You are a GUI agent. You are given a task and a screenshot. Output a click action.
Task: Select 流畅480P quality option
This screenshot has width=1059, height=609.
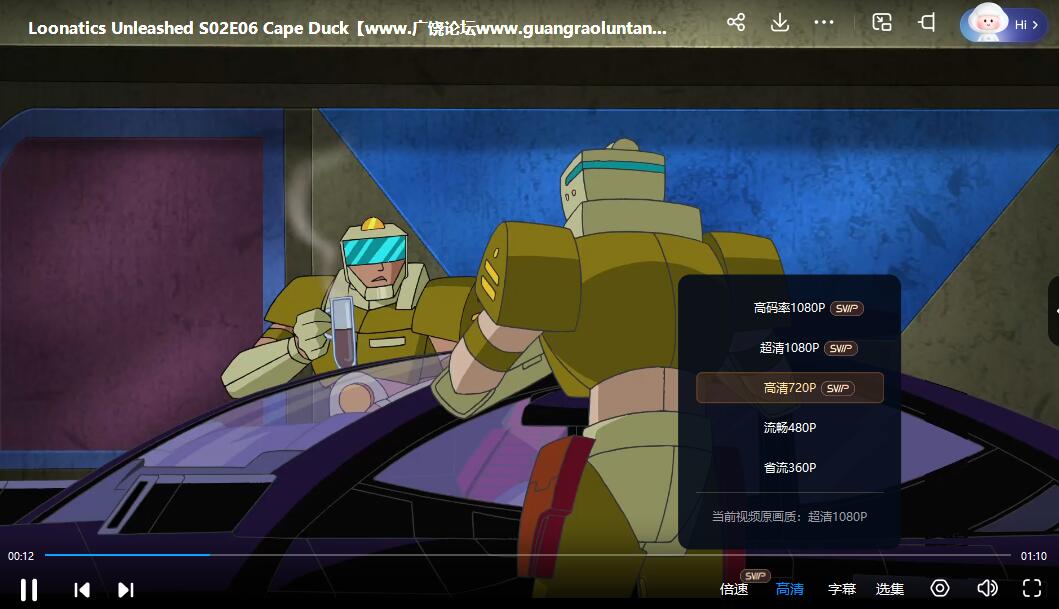pos(790,427)
